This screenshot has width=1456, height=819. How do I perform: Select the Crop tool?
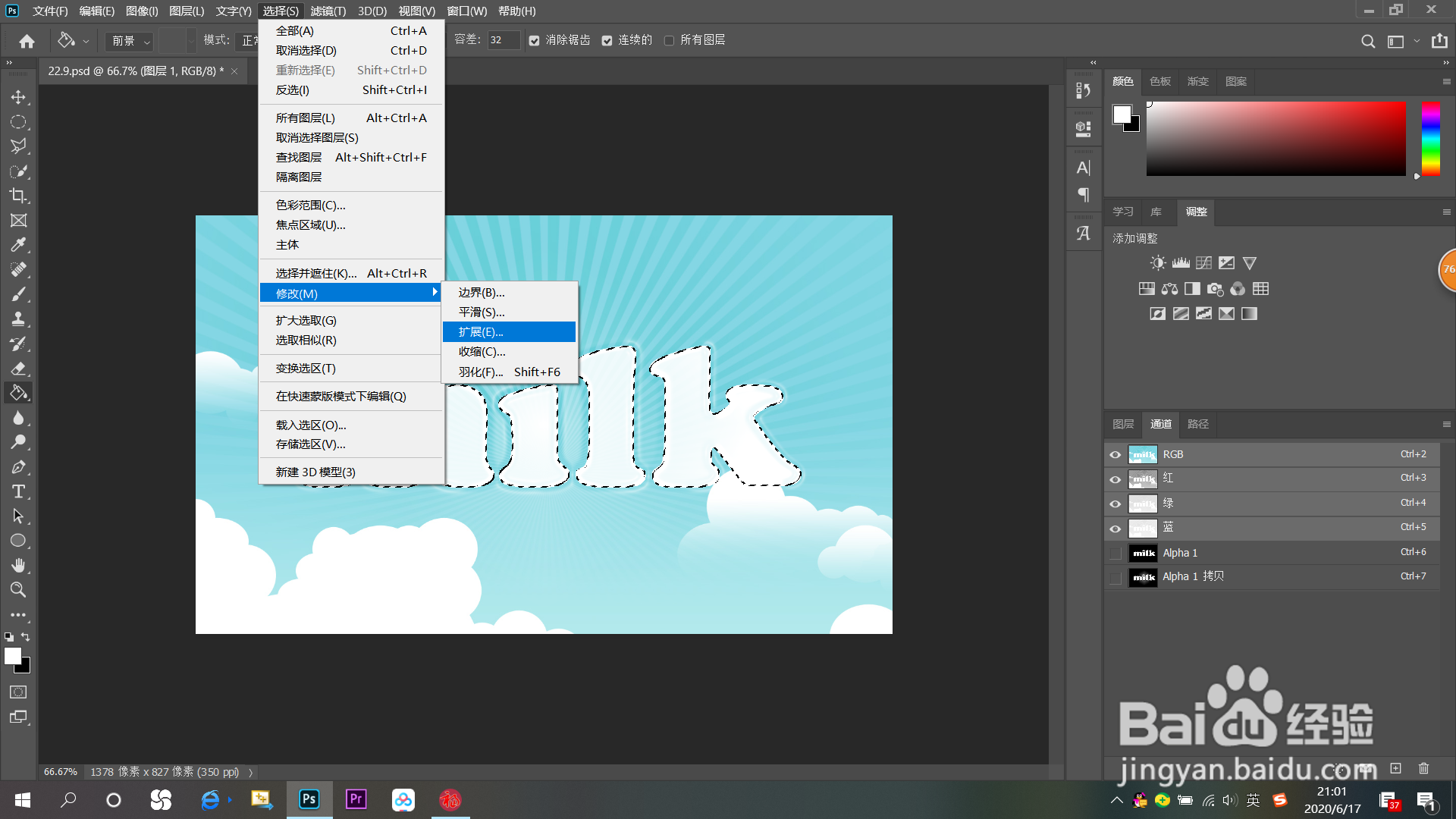[18, 196]
